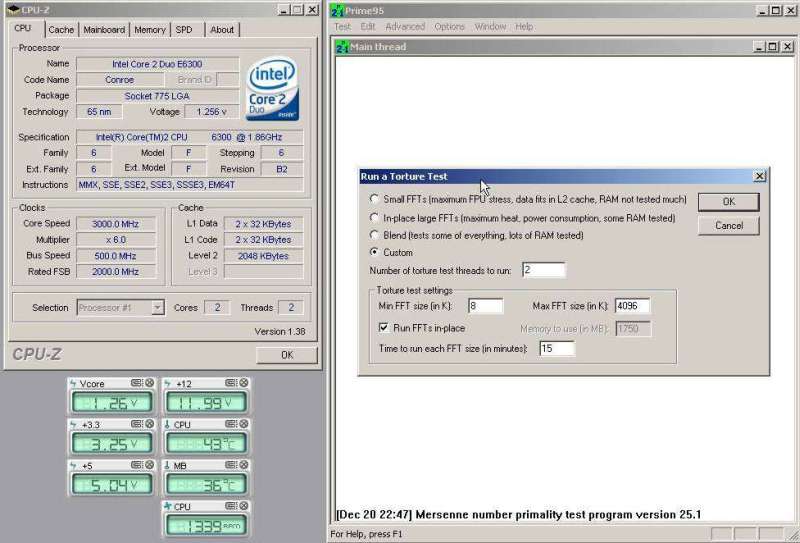Image resolution: width=800 pixels, height=543 pixels.
Task: Click the Memory to use field
Action: coord(633,329)
